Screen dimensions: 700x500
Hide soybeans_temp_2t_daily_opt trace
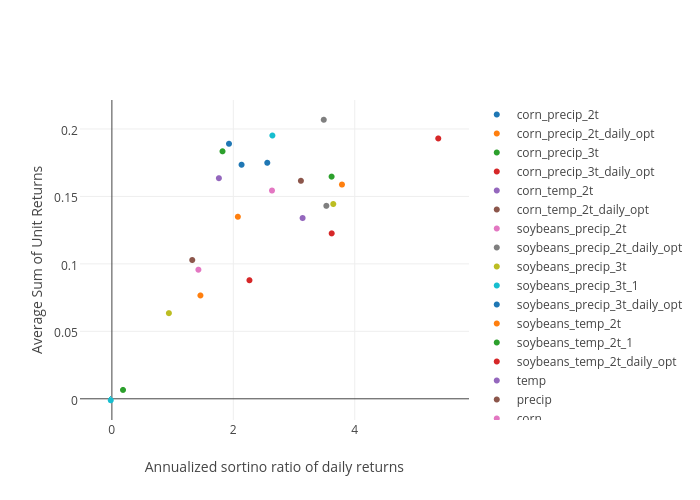pos(596,361)
